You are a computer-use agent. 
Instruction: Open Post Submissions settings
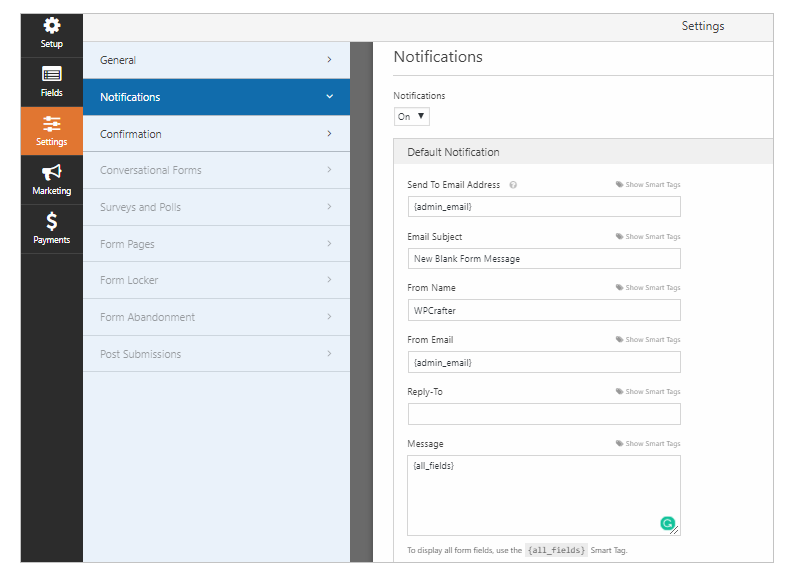tap(216, 354)
